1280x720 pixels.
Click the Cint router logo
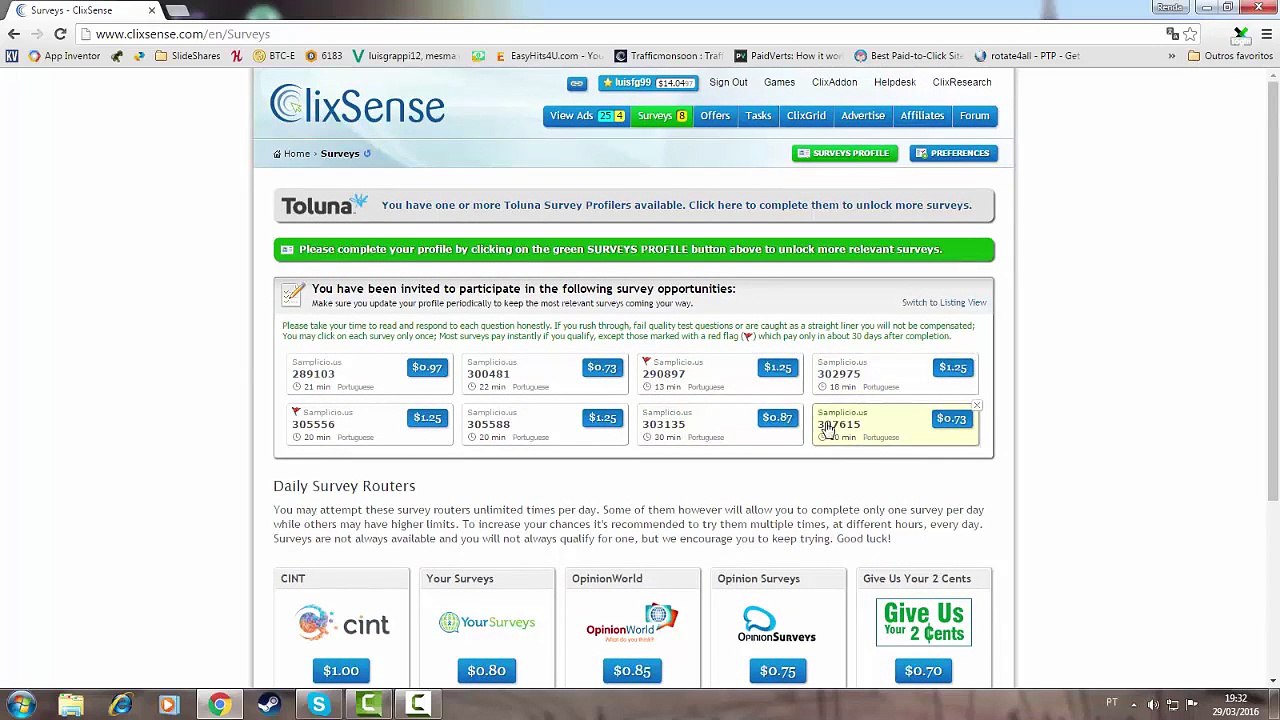342,624
